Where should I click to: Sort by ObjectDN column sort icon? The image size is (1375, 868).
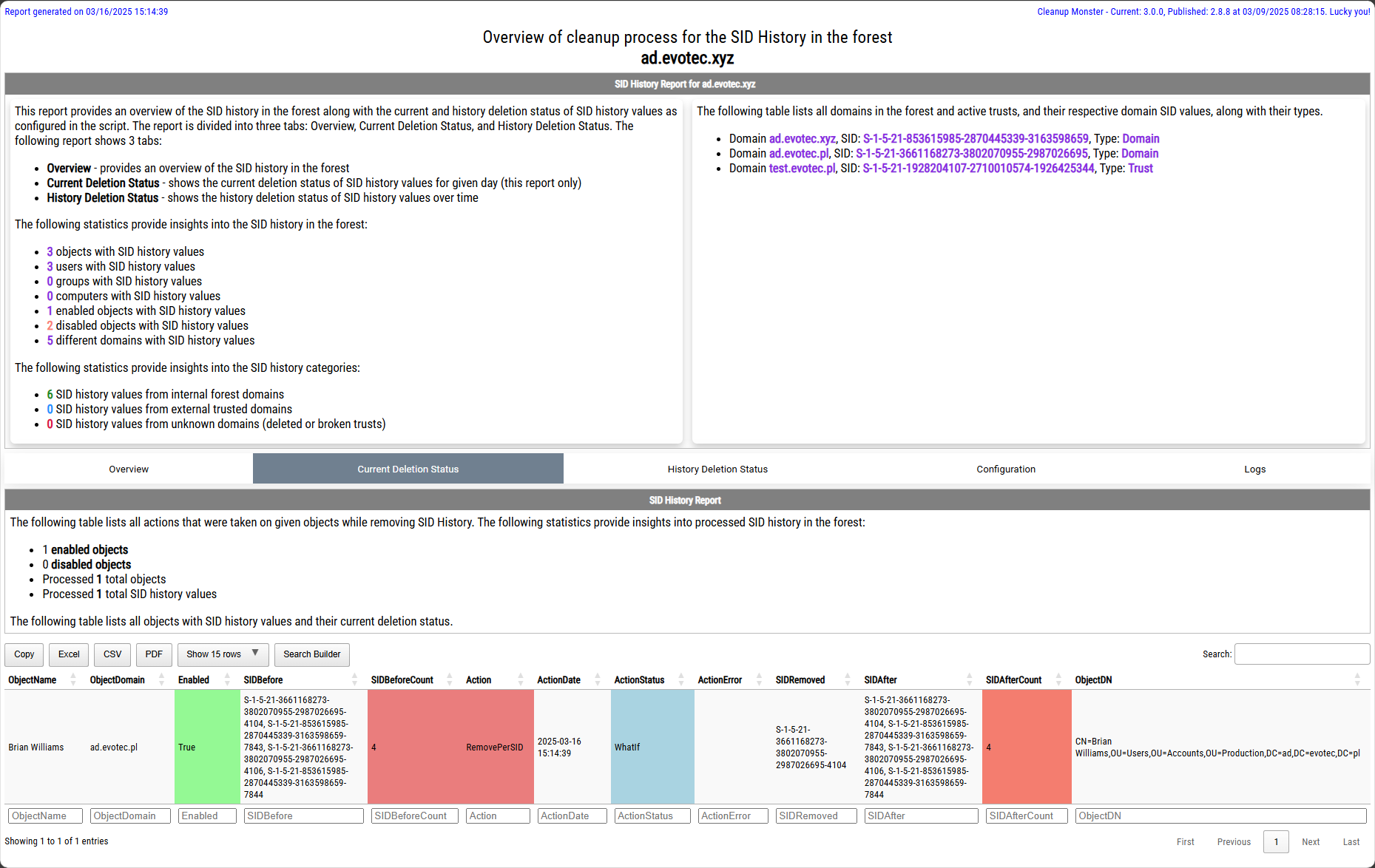[x=1357, y=679]
